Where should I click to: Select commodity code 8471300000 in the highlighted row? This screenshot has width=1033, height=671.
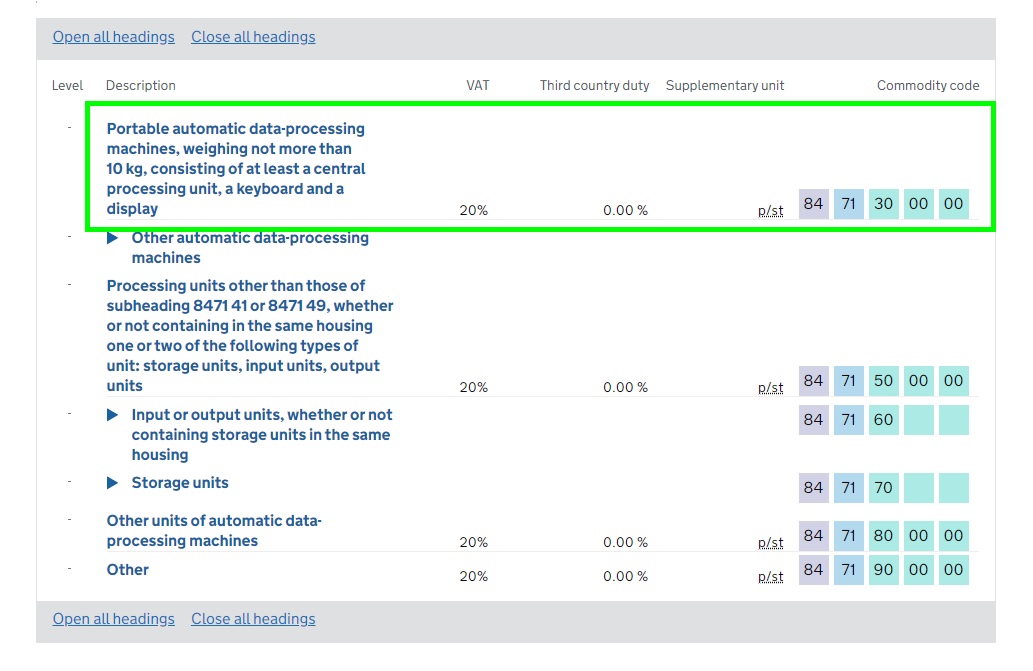coord(883,203)
